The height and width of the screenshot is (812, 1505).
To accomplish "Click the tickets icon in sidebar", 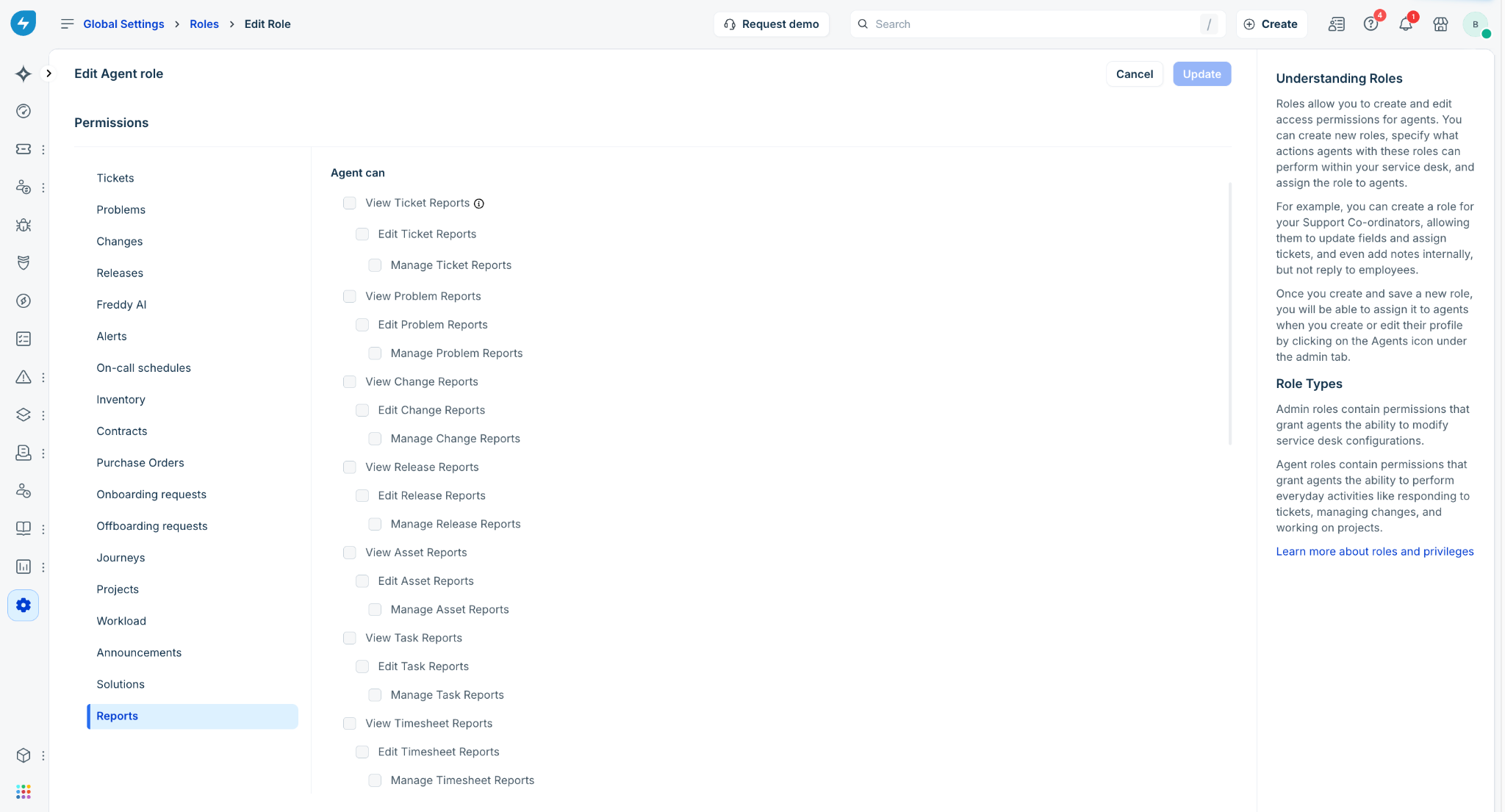I will point(24,149).
